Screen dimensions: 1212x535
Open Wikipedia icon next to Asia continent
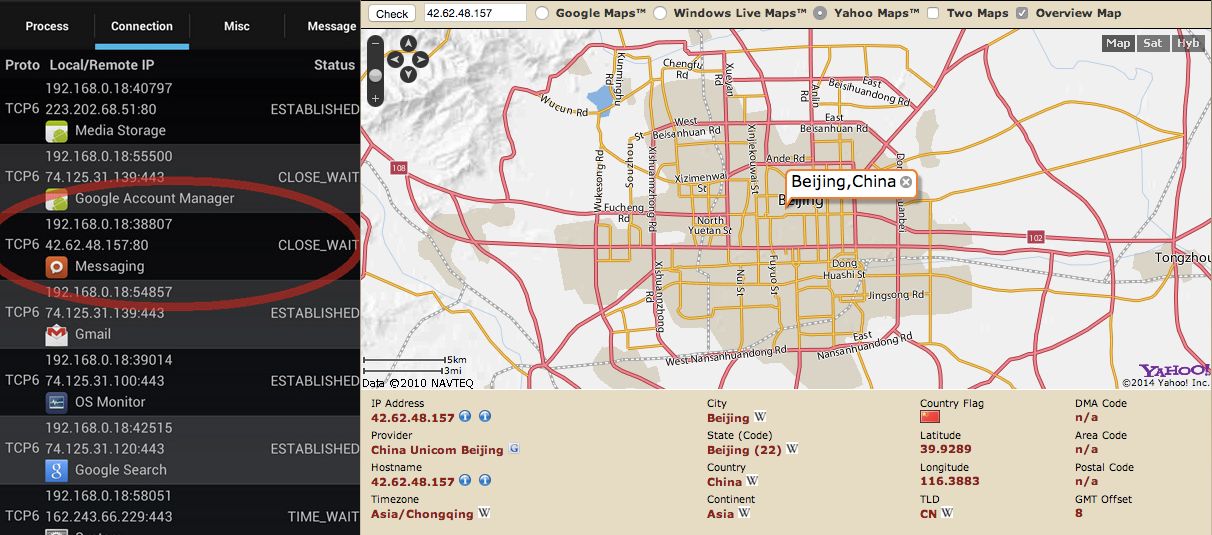pyautogui.click(x=744, y=514)
